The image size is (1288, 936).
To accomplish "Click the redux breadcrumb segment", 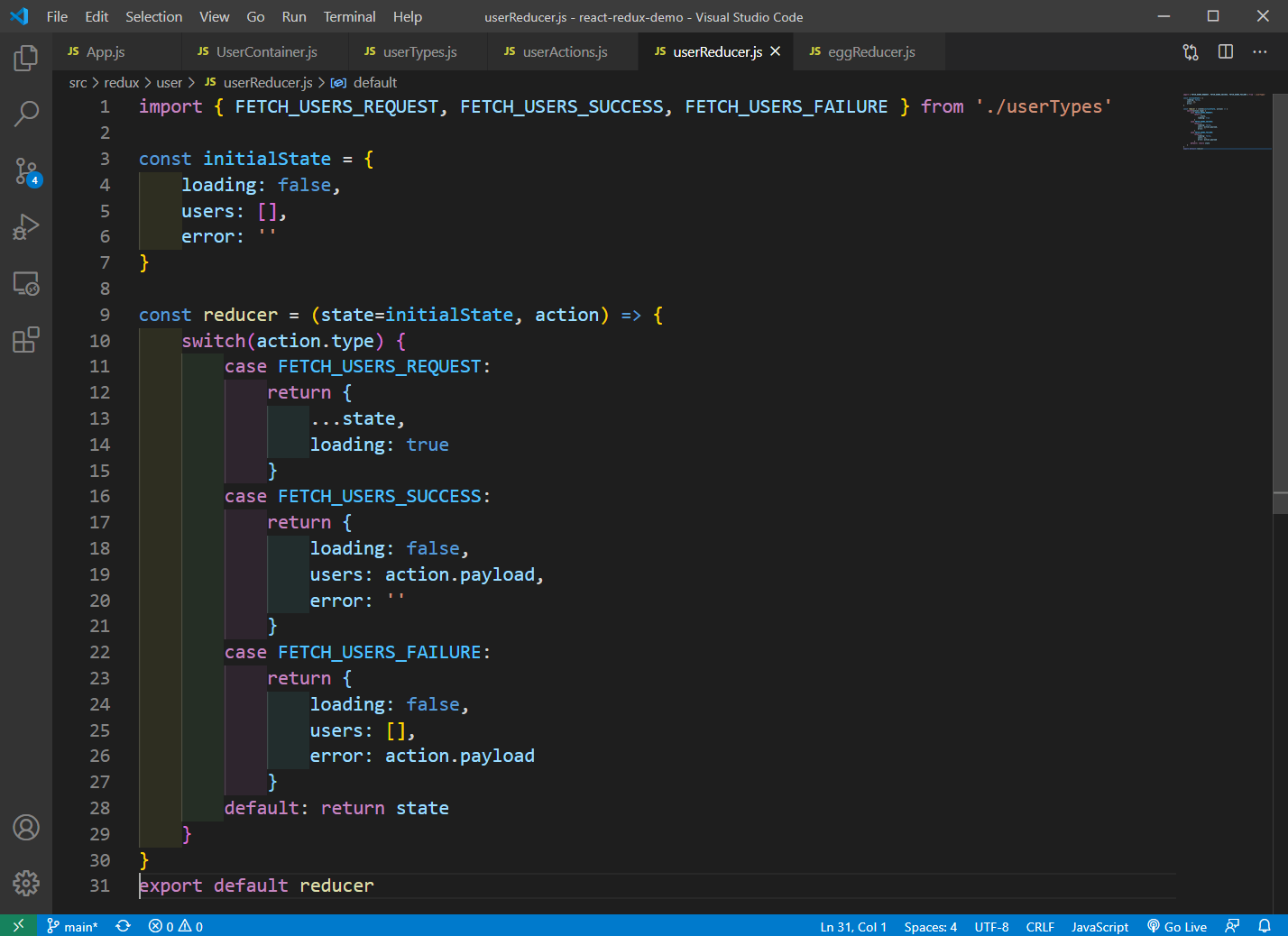I will point(122,82).
